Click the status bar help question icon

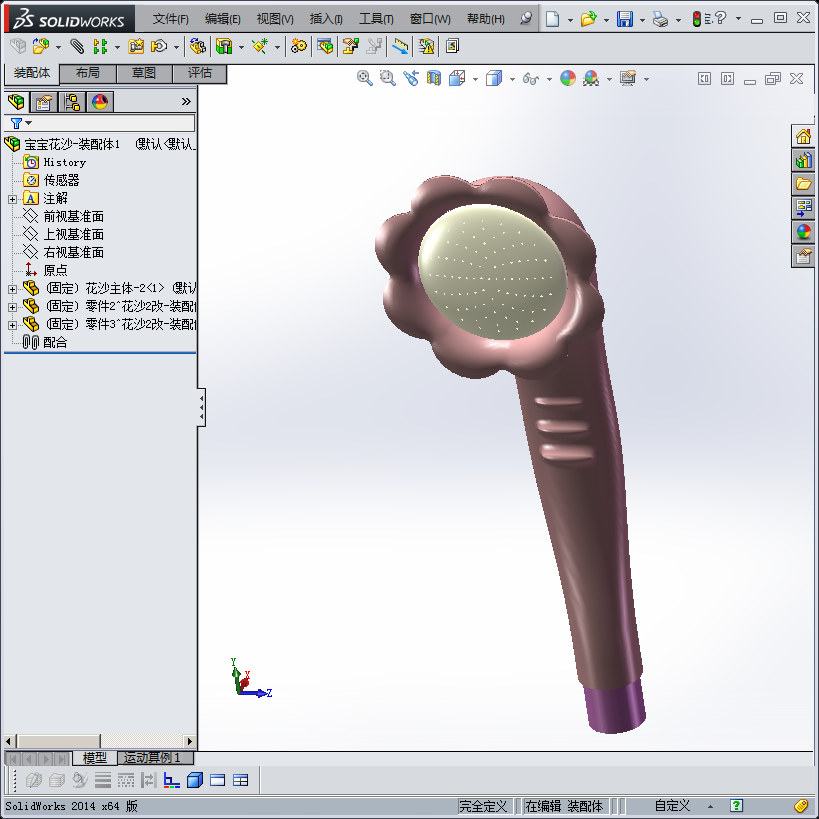point(736,806)
